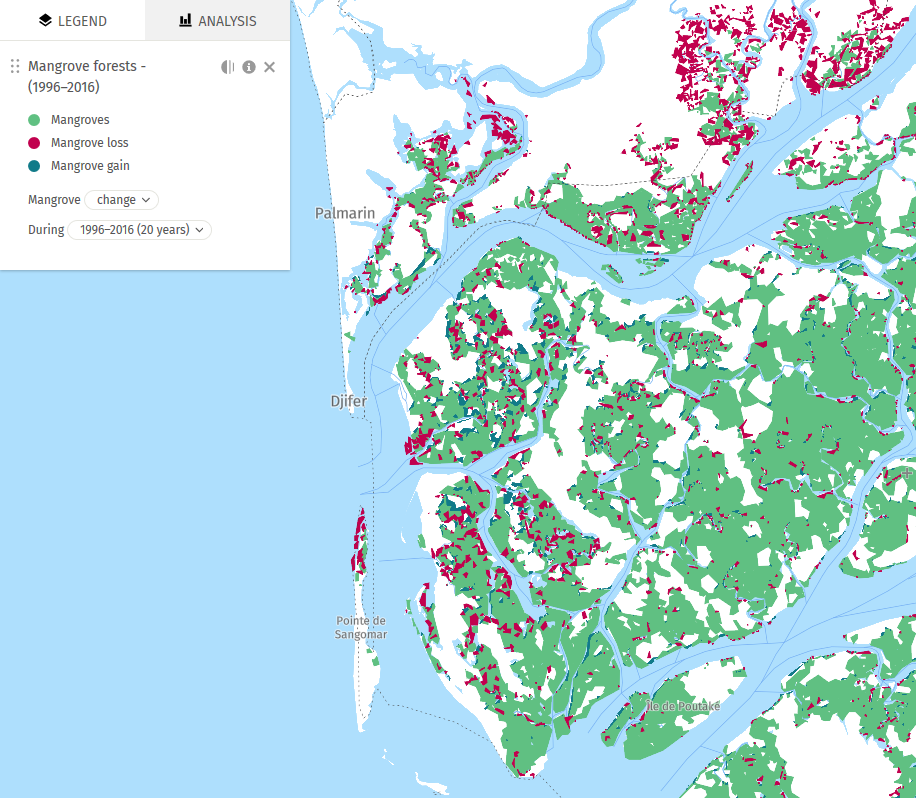Remove the Mangrove forests layer
This screenshot has width=916, height=798.
(x=269, y=67)
